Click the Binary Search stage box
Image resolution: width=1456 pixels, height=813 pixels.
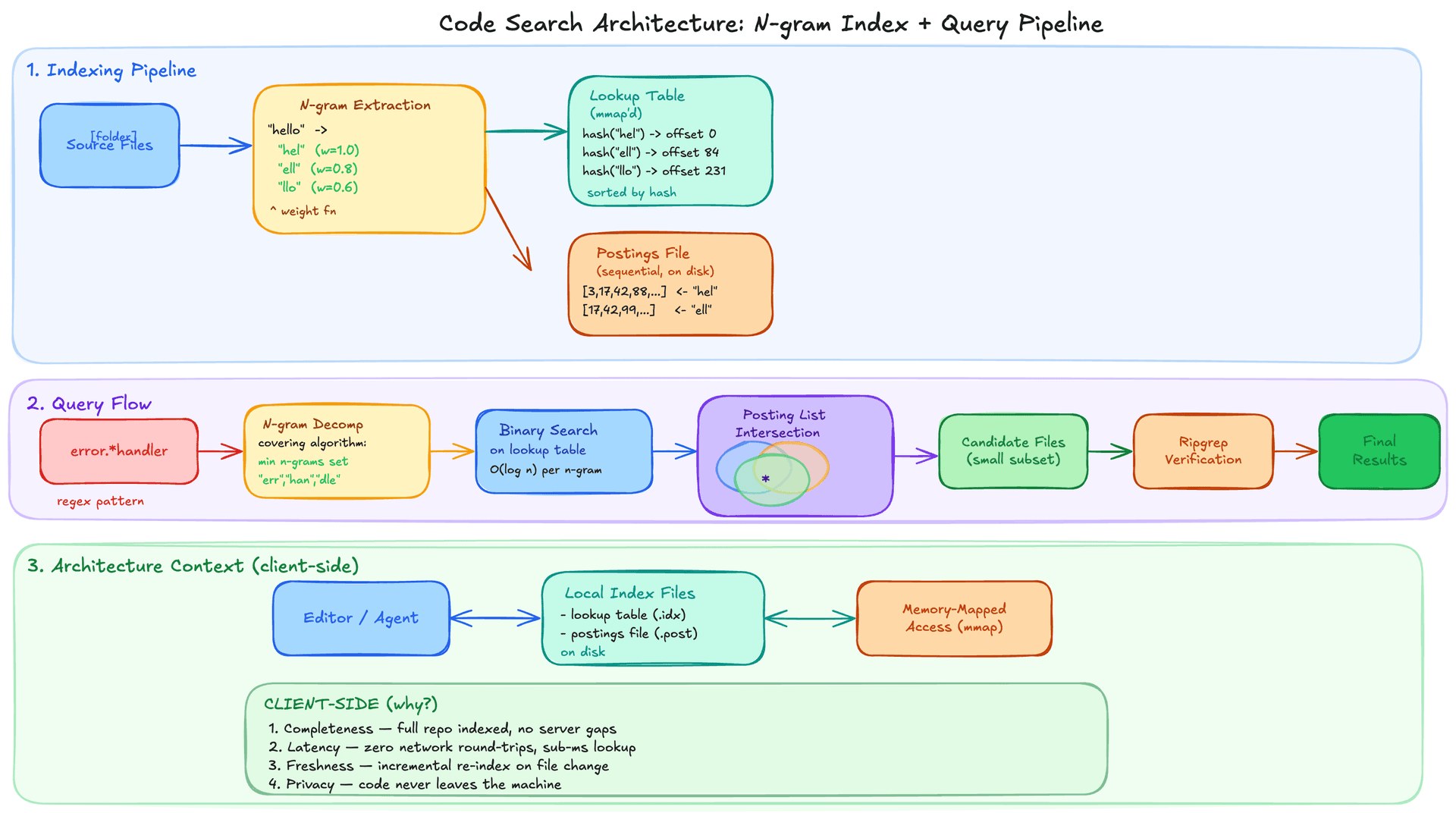pyautogui.click(x=563, y=450)
